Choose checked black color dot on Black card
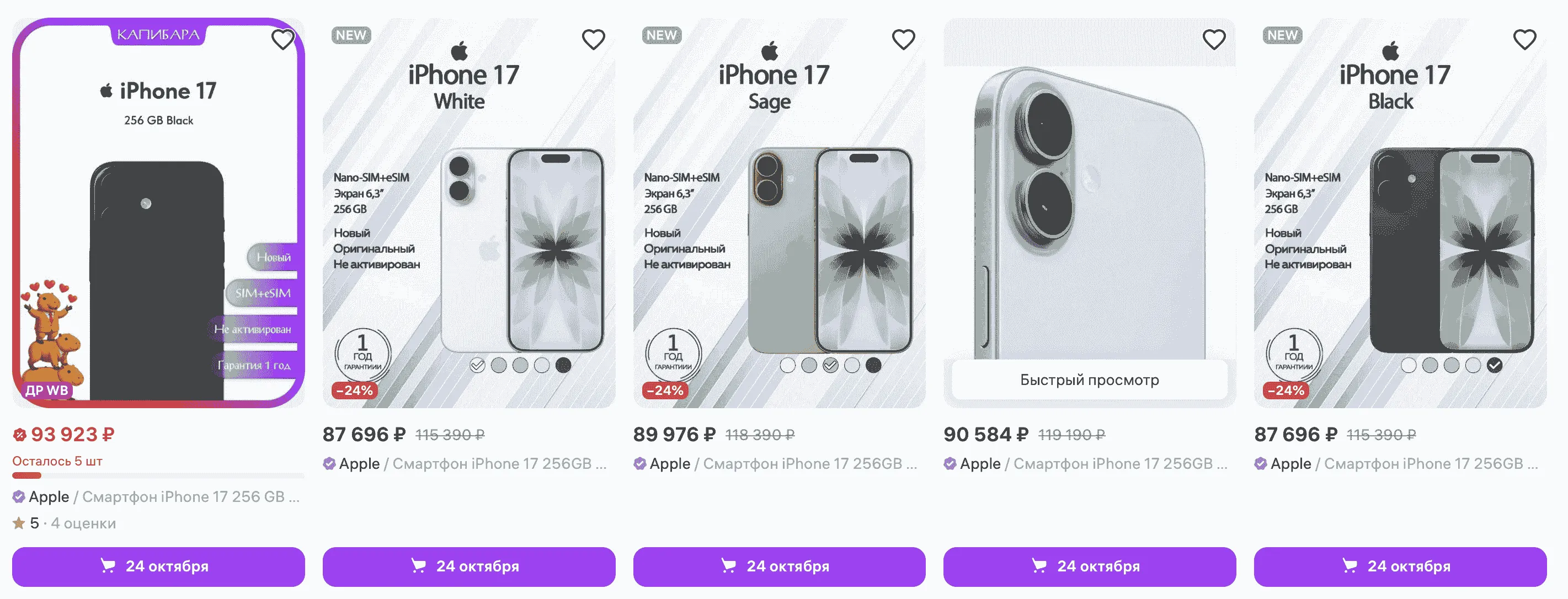Viewport: 1568px width, 599px height. point(1495,365)
